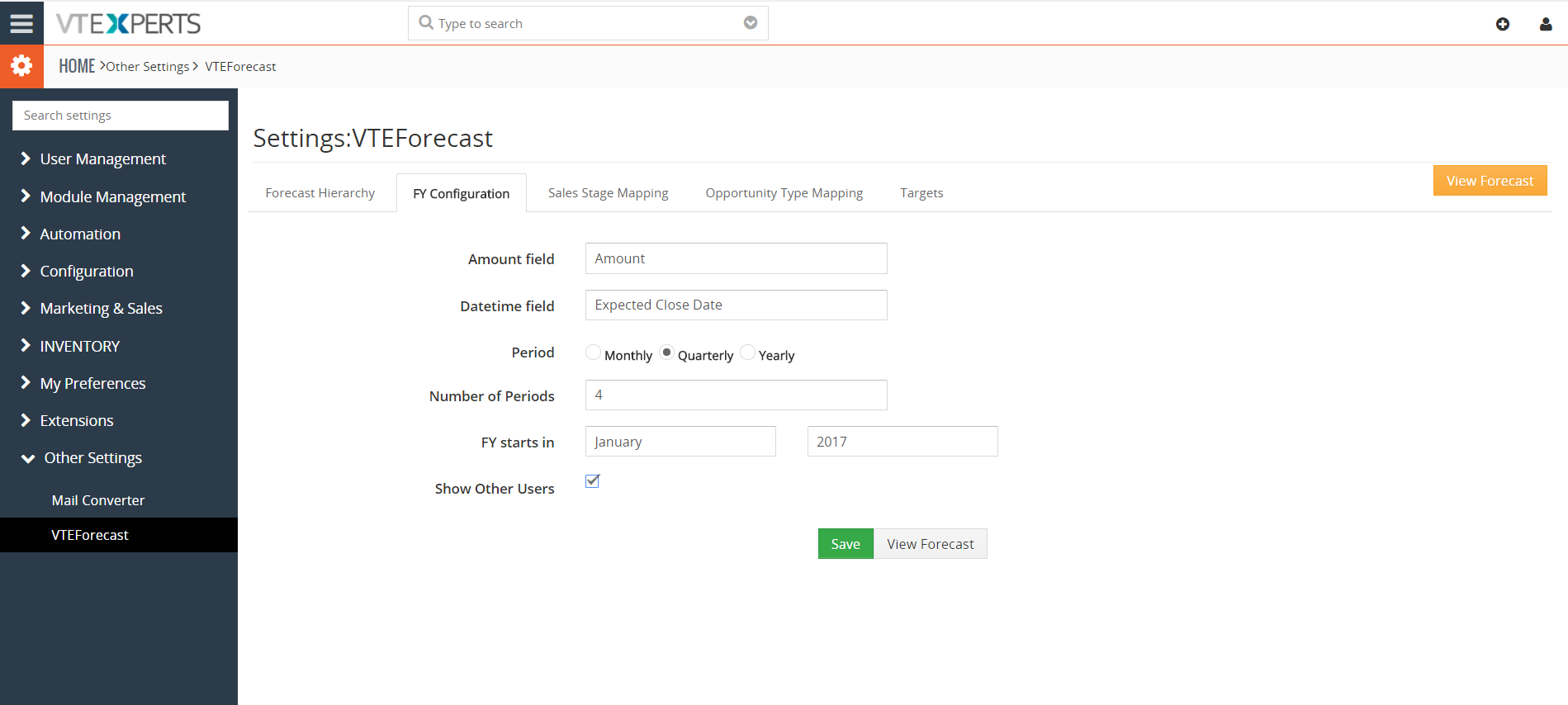Open Other Settings breadcrumb link
This screenshot has height=705, width=1568.
pos(148,67)
